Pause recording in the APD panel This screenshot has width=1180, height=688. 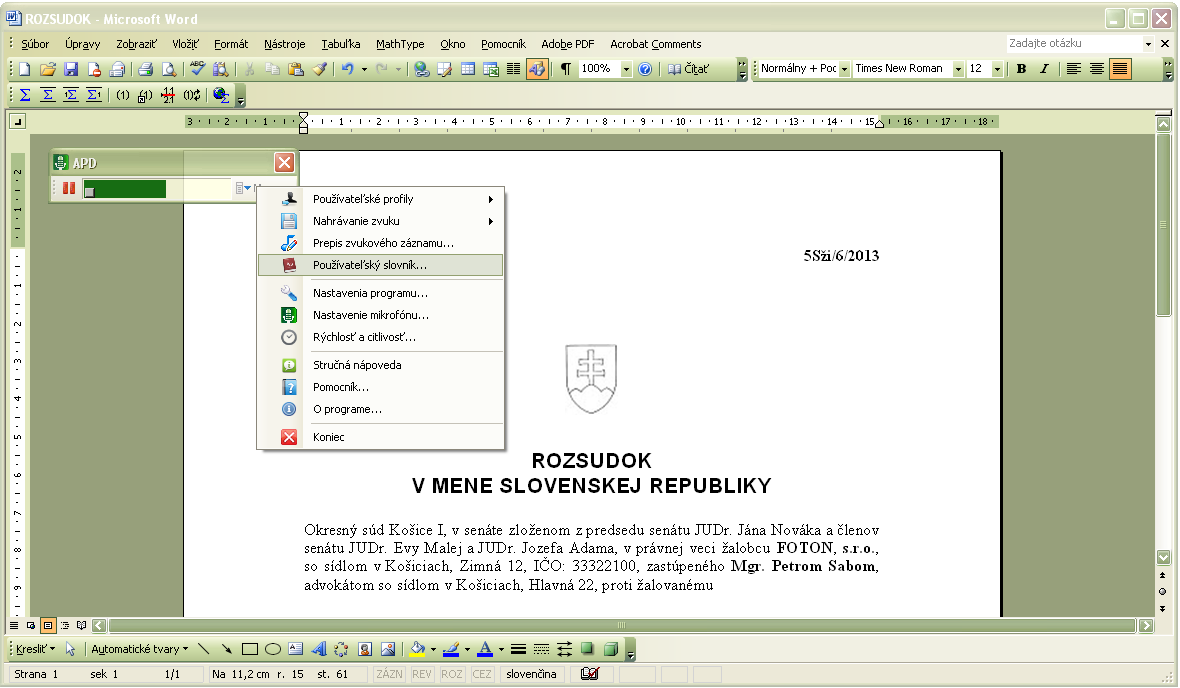pos(70,188)
